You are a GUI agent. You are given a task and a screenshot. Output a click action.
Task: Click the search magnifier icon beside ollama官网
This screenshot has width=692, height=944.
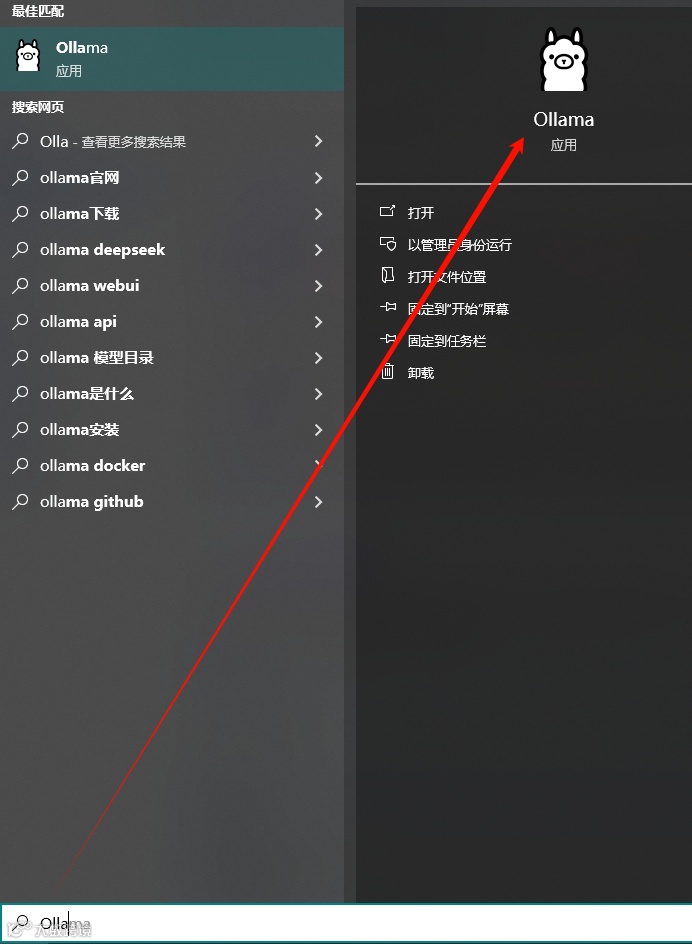pos(20,177)
